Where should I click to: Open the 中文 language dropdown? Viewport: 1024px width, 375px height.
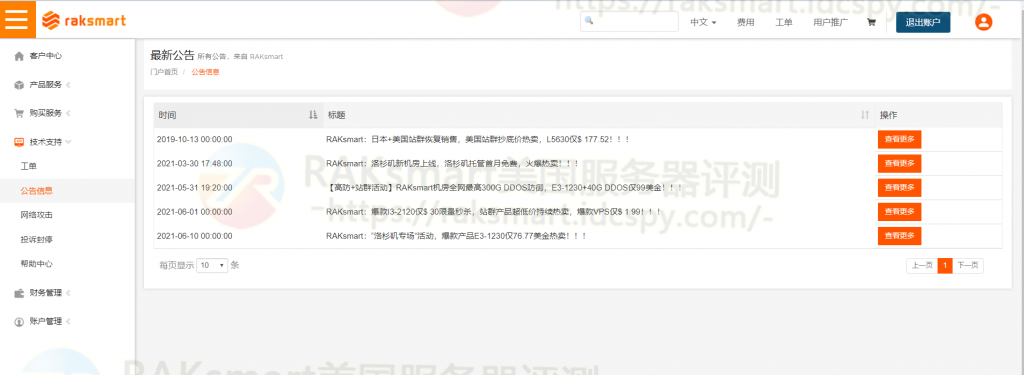point(703,22)
